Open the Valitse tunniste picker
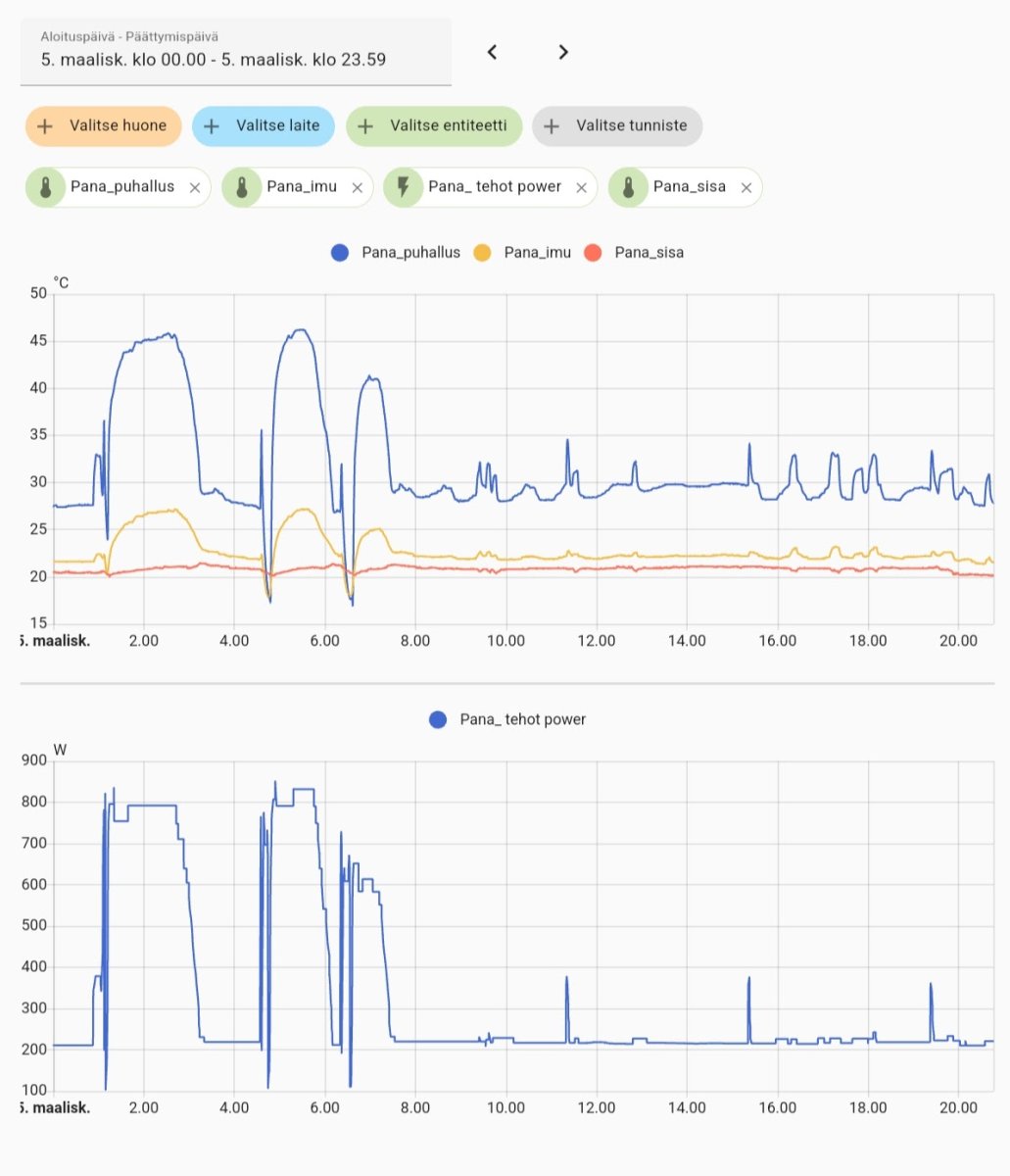The width and height of the screenshot is (1010, 1176). pyautogui.click(x=617, y=126)
